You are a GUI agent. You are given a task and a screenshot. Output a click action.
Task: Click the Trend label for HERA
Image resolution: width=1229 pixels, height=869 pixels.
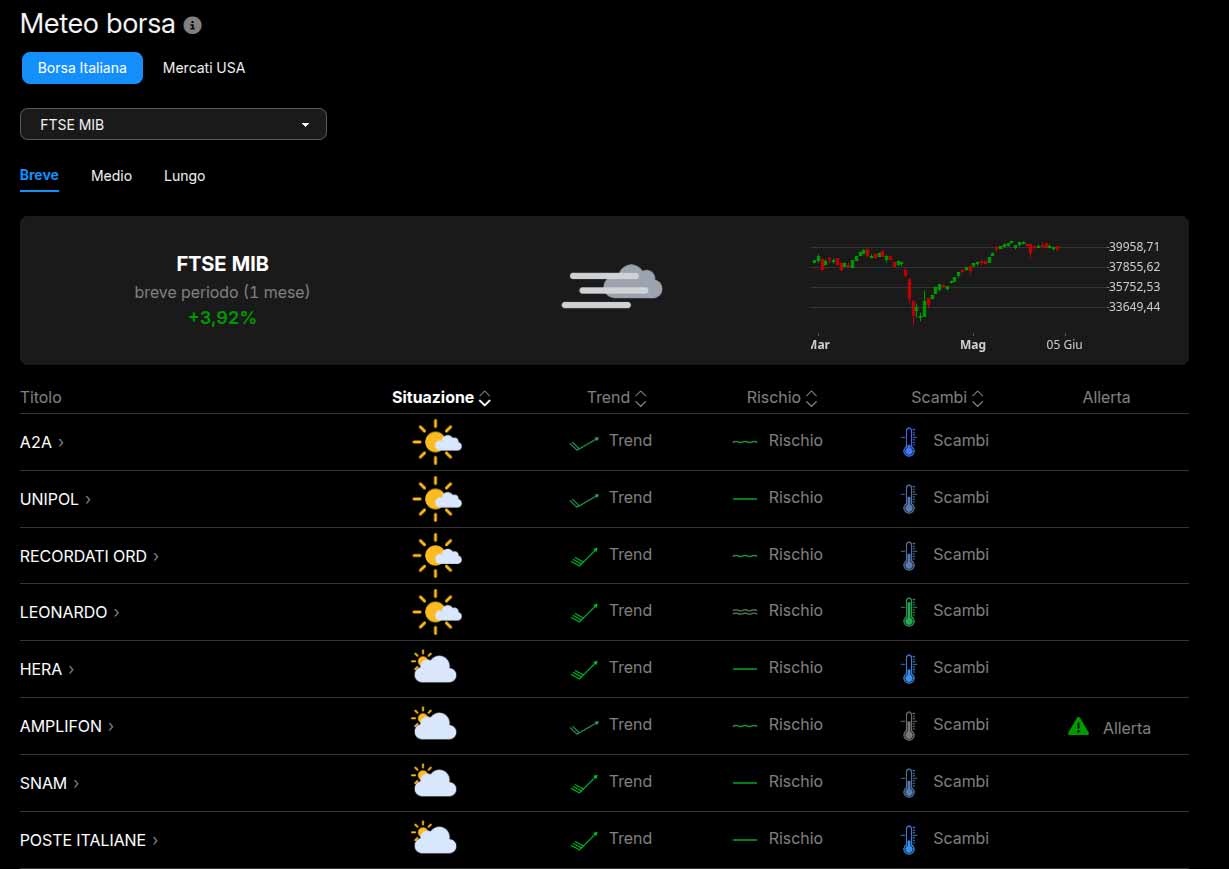630,667
